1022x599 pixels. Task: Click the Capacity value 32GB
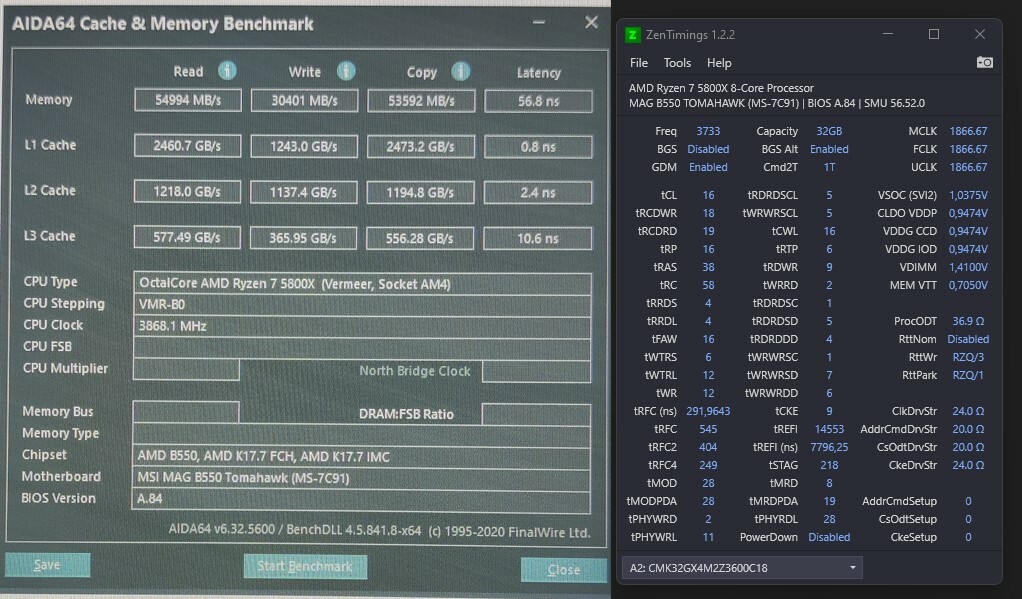tap(829, 131)
